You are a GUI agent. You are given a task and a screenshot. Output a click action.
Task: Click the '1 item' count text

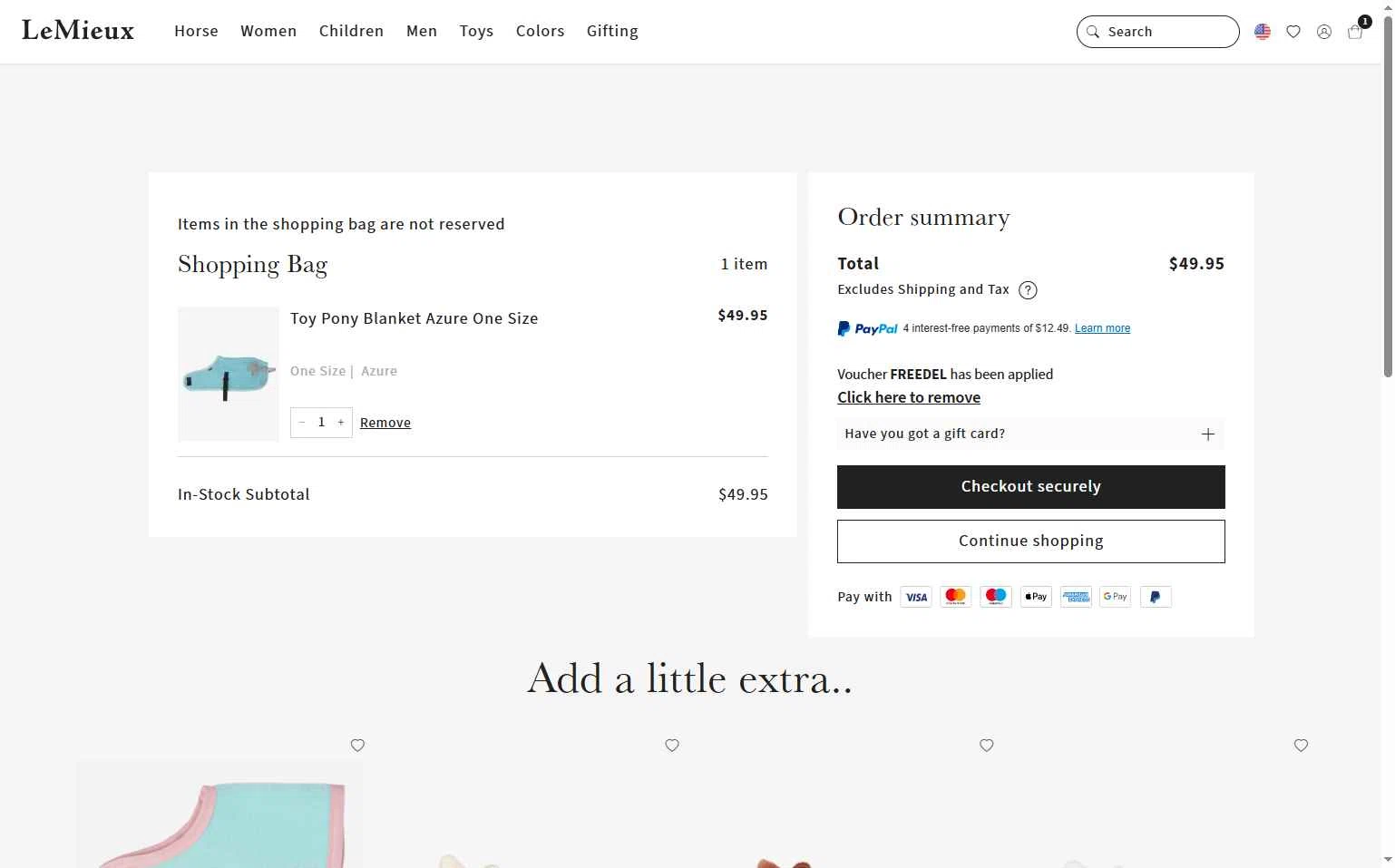[744, 264]
